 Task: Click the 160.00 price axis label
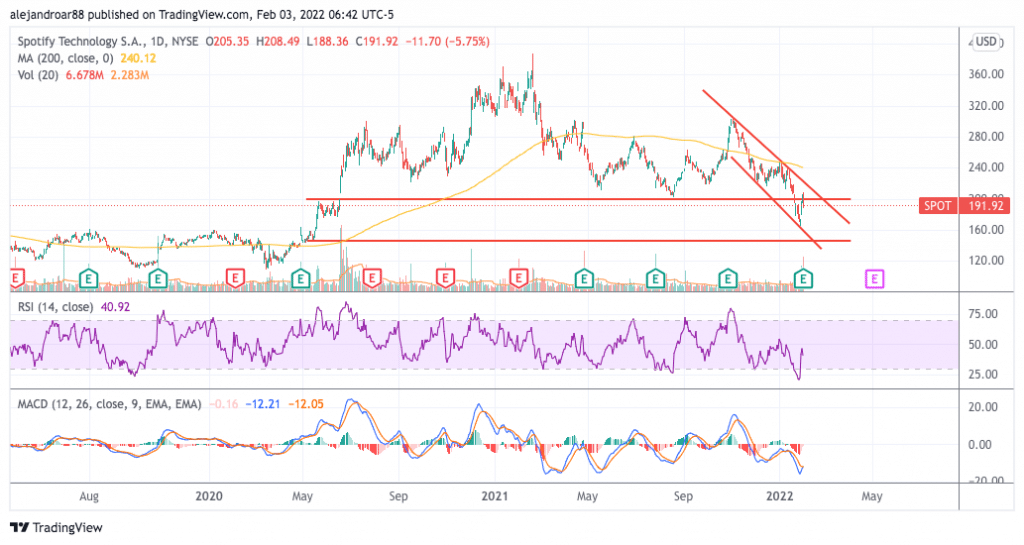pyautogui.click(x=985, y=230)
